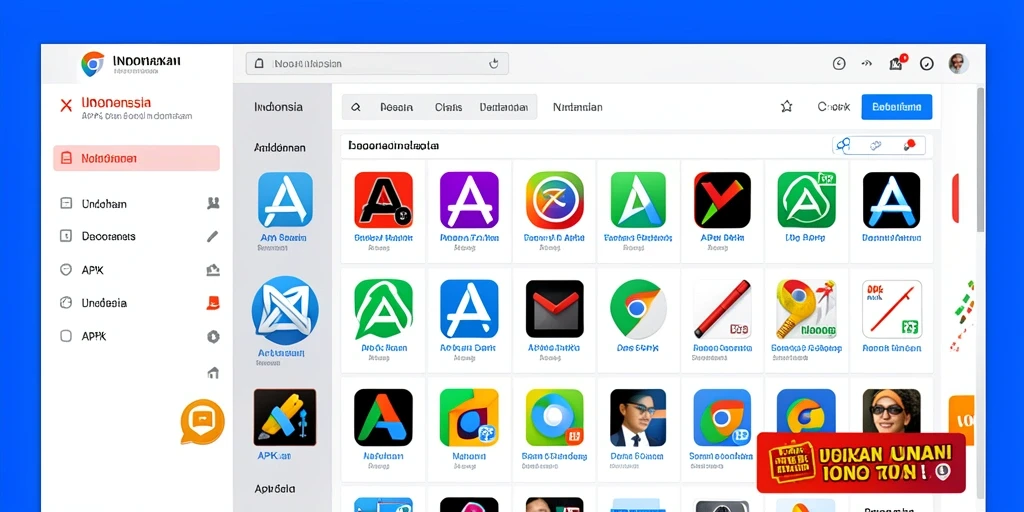This screenshot has width=1024, height=512.
Task: Open the red app with the black A
Action: [383, 200]
